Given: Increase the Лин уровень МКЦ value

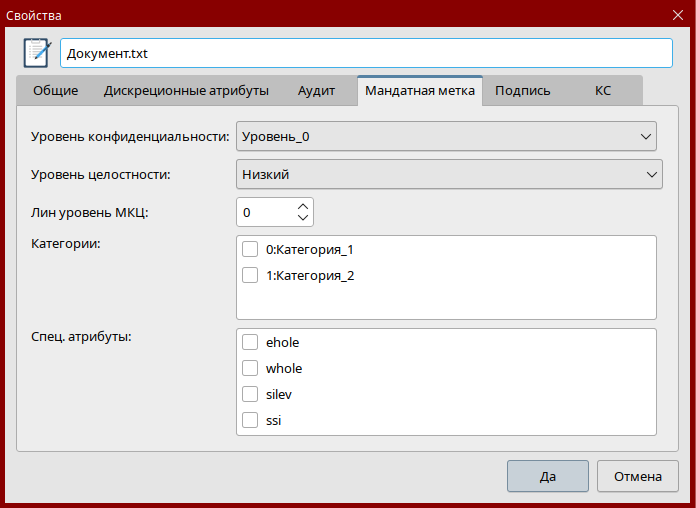Looking at the screenshot, I should (304, 206).
